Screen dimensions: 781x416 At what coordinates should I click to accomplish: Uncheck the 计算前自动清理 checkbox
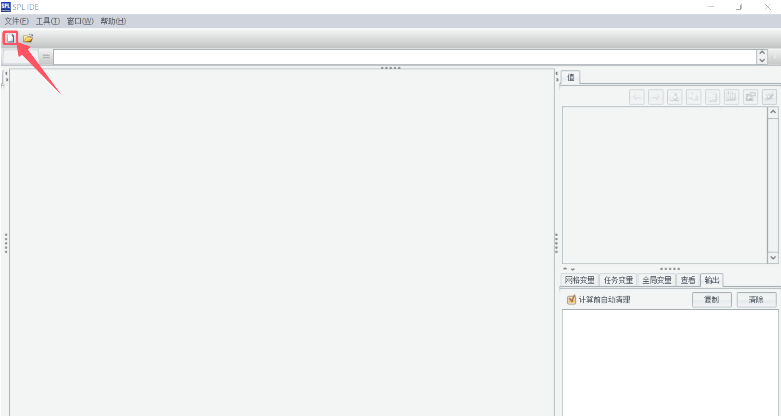click(571, 300)
